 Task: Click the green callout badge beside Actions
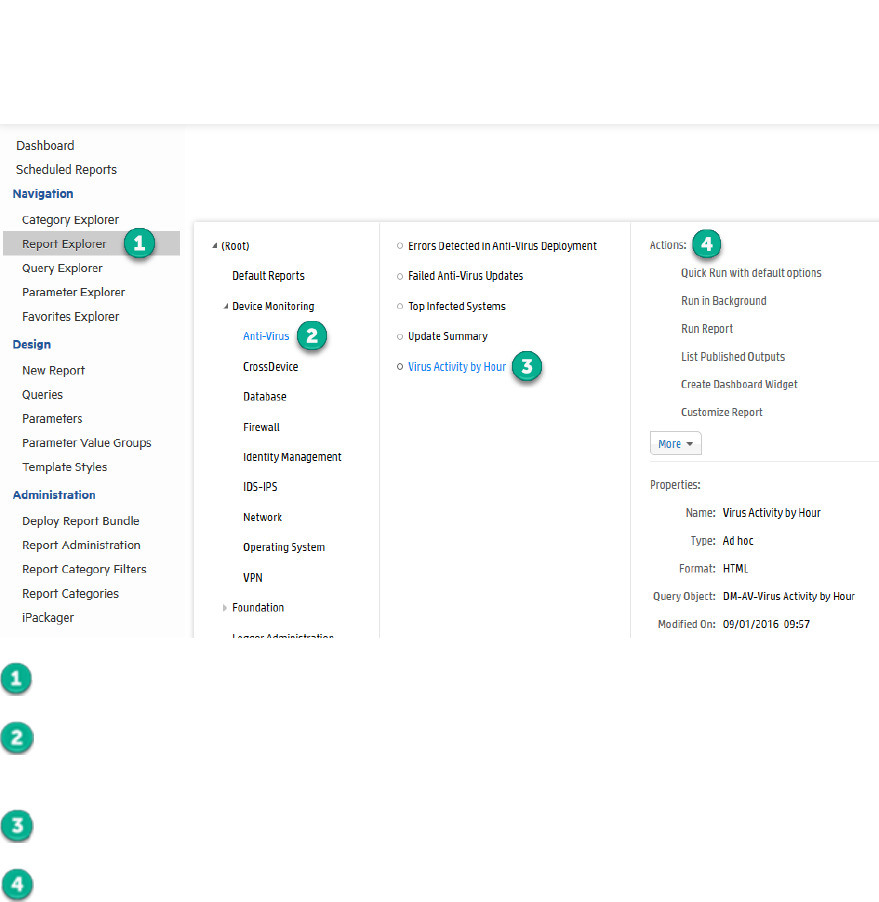(x=707, y=243)
